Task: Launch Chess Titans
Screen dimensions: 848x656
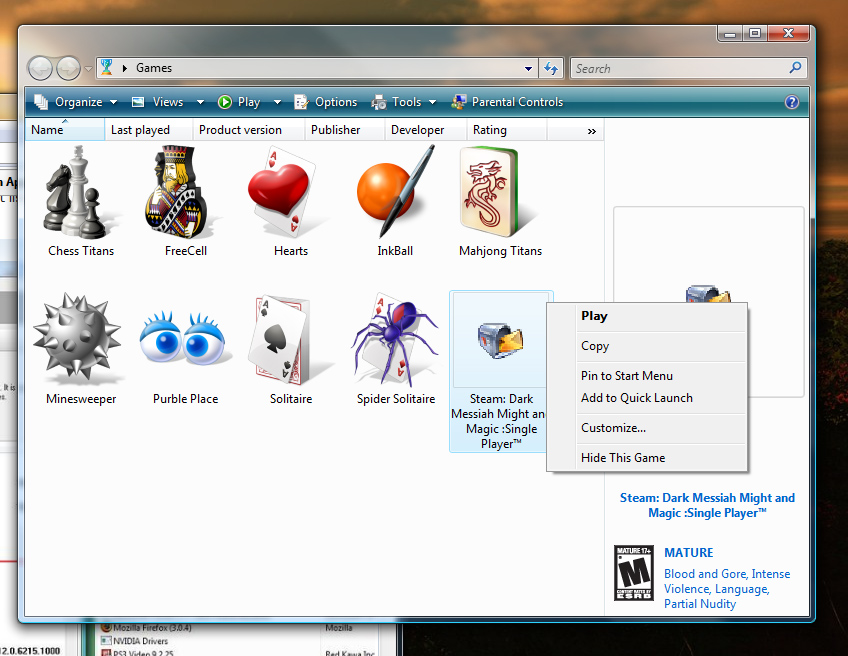Action: (80, 195)
